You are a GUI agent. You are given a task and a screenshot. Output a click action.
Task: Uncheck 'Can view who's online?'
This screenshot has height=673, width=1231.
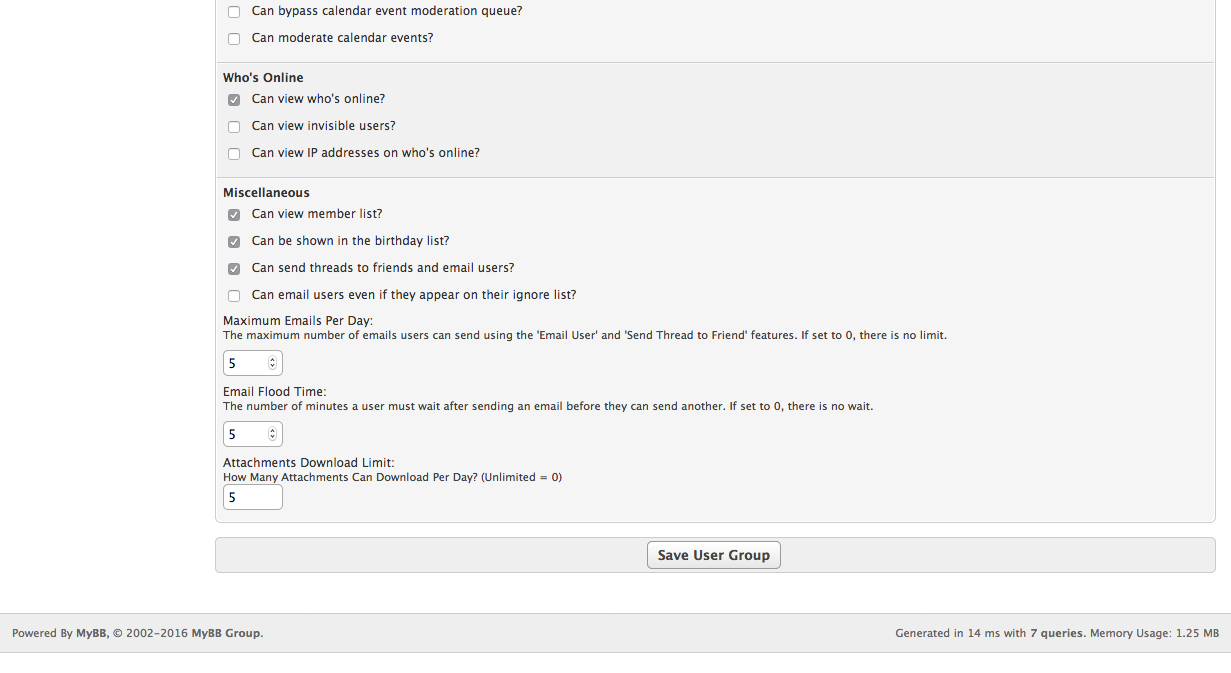coord(234,100)
